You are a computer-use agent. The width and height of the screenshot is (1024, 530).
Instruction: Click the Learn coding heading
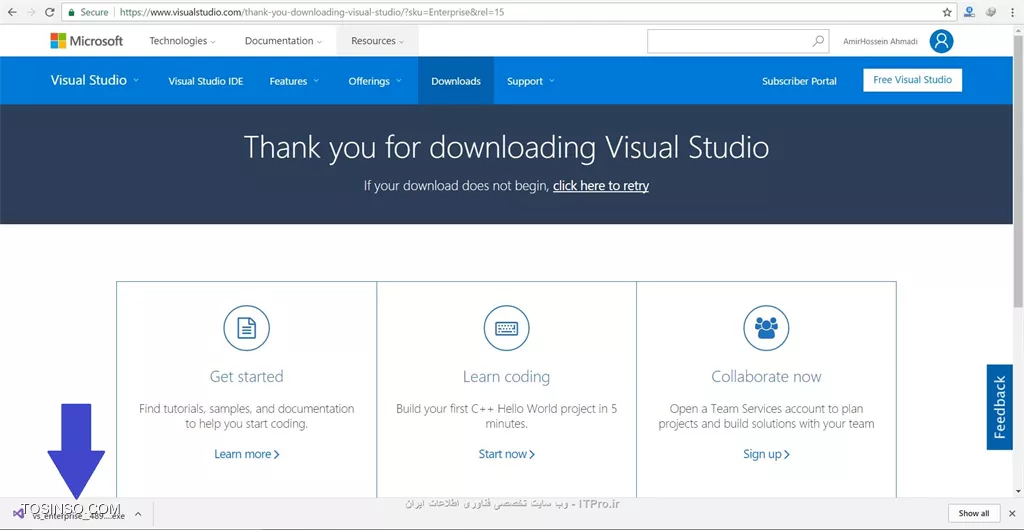pyautogui.click(x=506, y=377)
